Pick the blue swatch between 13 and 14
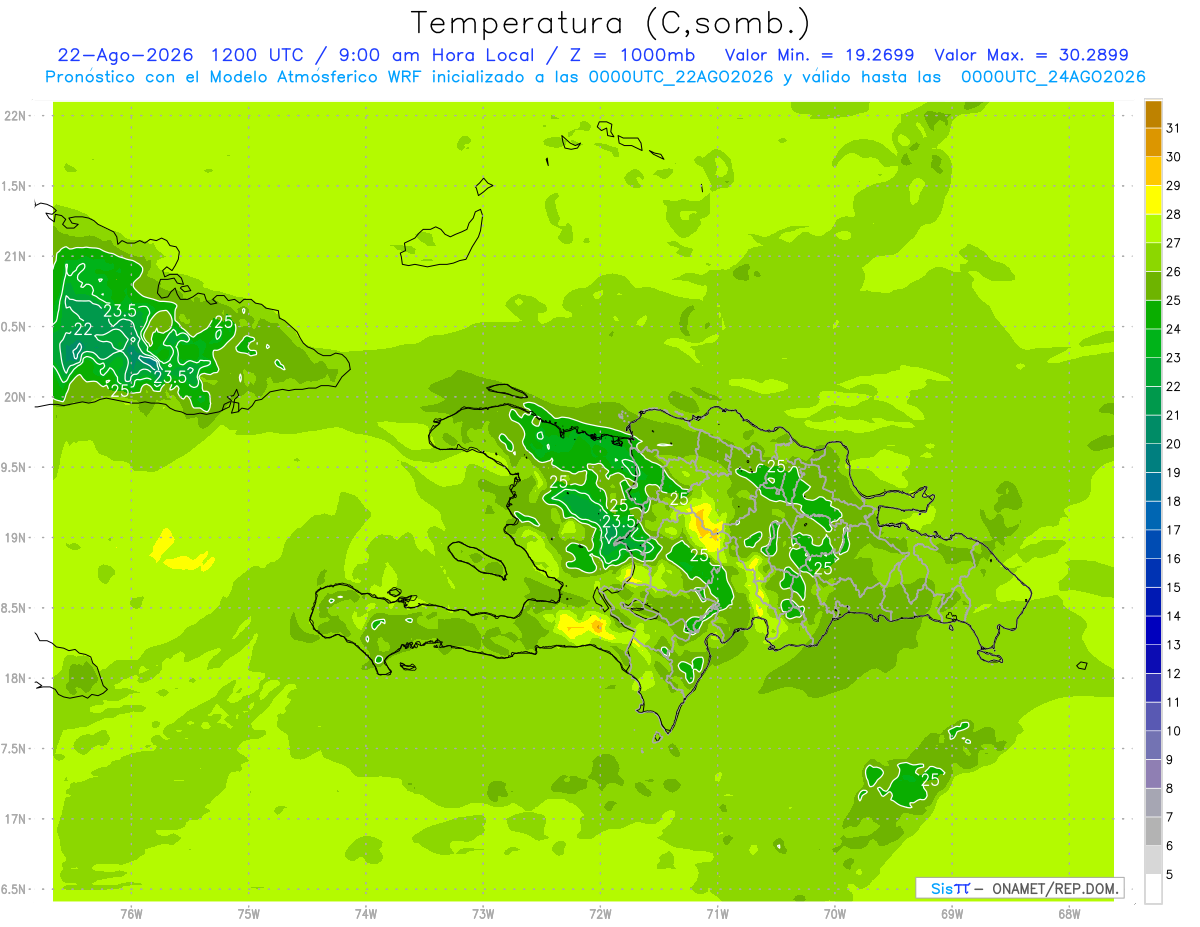Image resolution: width=1200 pixels, height=927 pixels. [x=1153, y=630]
